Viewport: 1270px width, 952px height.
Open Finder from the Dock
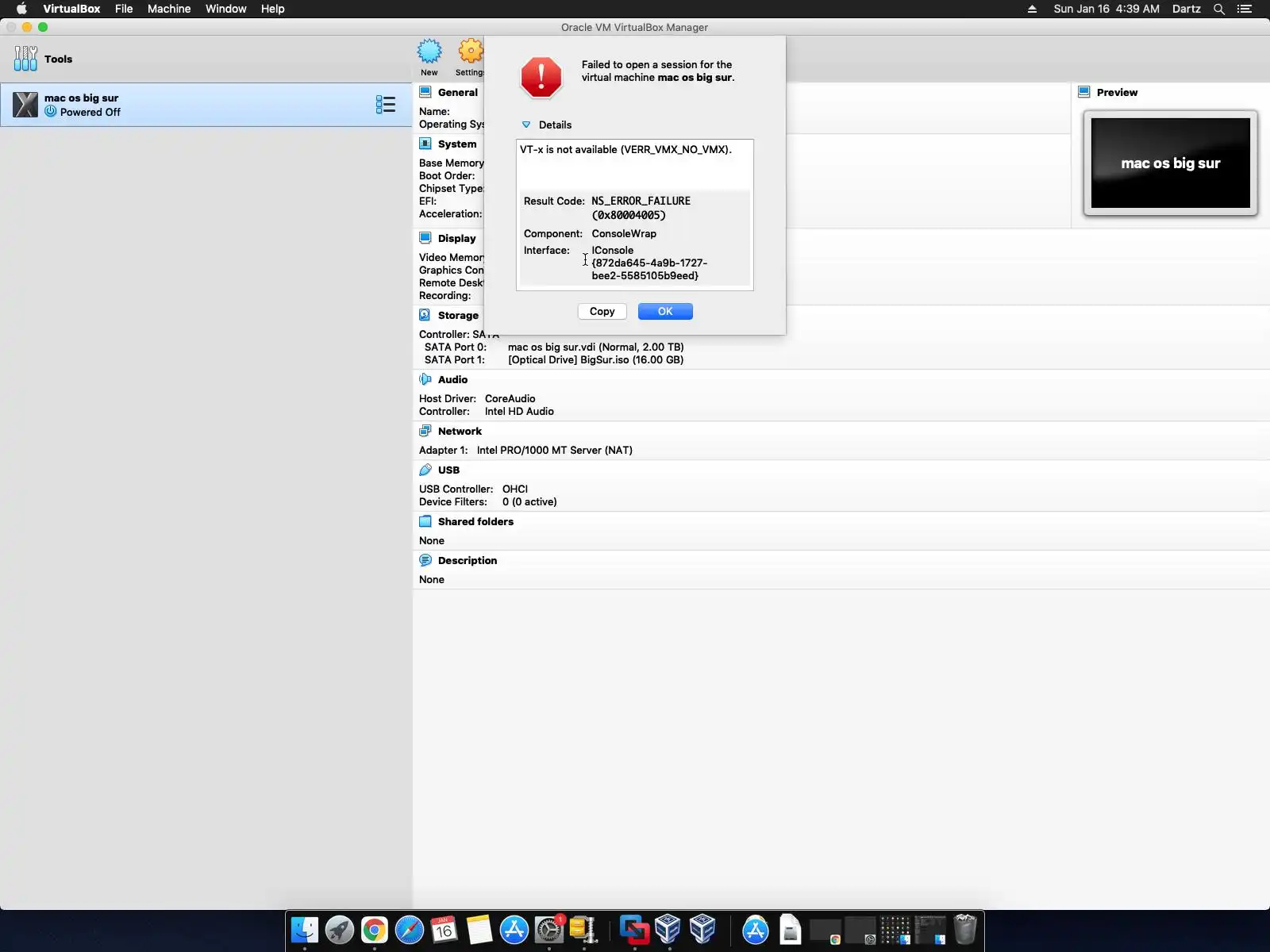(x=305, y=929)
